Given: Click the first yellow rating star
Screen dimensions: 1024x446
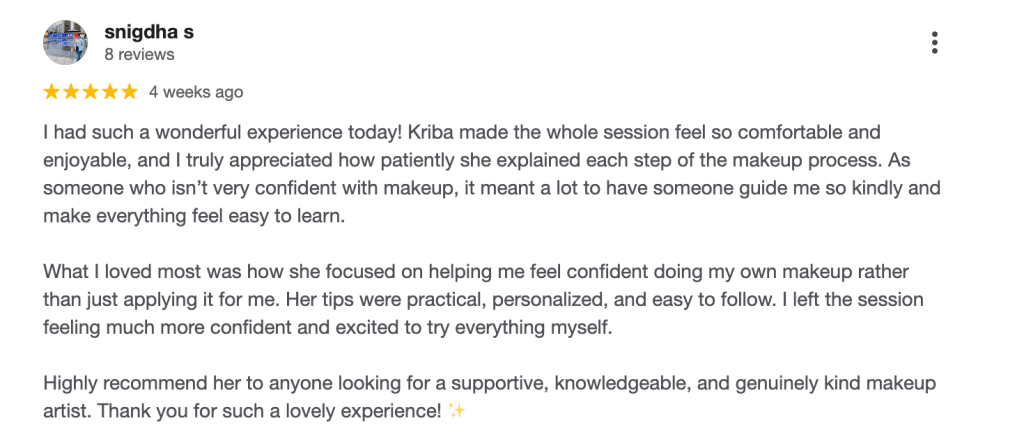Looking at the screenshot, I should 52,92.
